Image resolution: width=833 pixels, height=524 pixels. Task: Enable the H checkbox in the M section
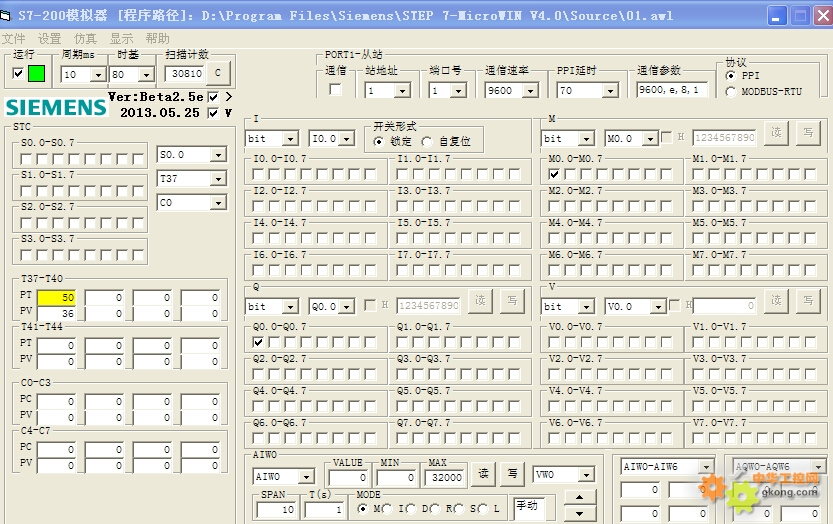coord(667,138)
